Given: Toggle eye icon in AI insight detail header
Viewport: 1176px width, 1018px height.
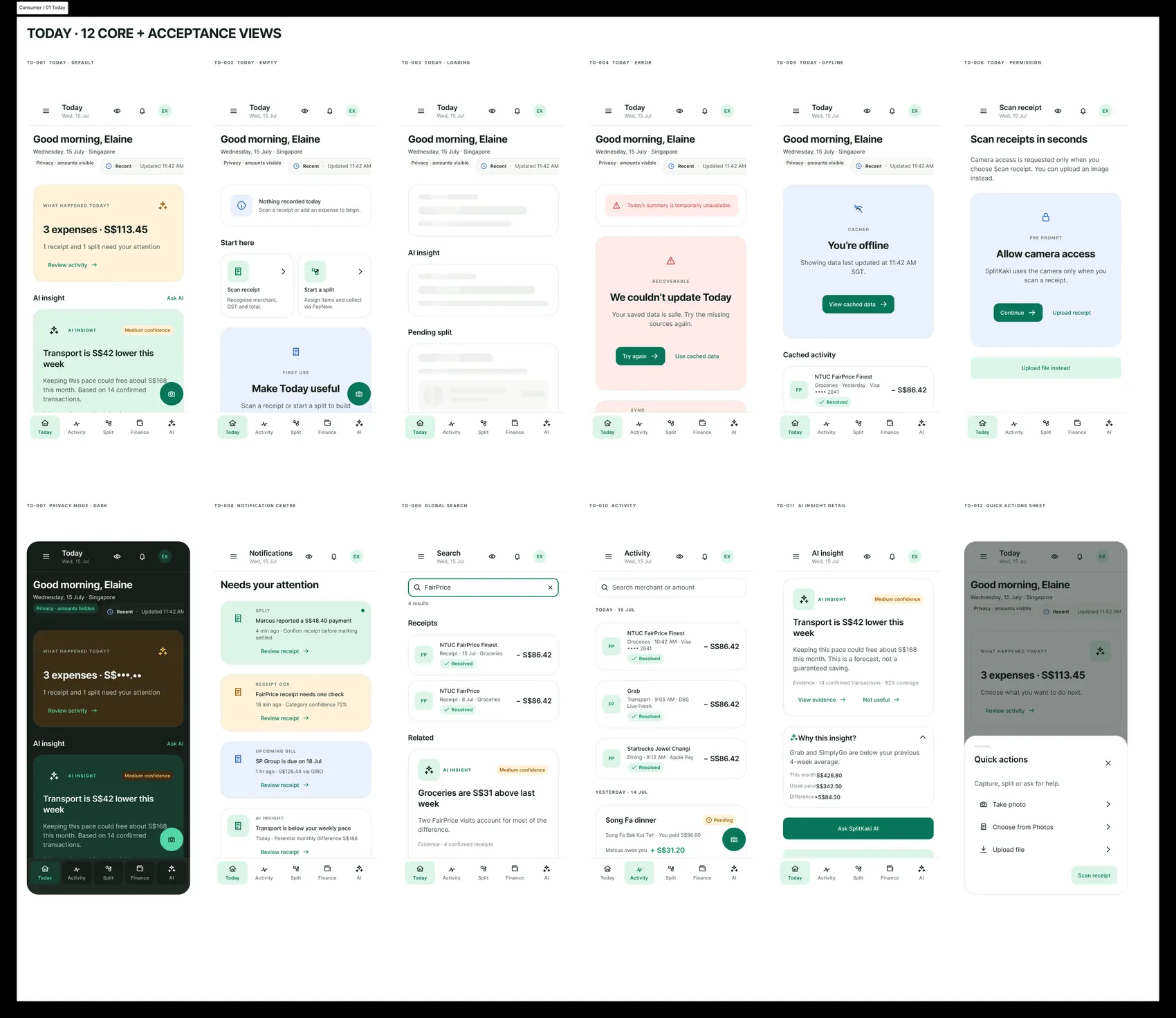Looking at the screenshot, I should 867,556.
